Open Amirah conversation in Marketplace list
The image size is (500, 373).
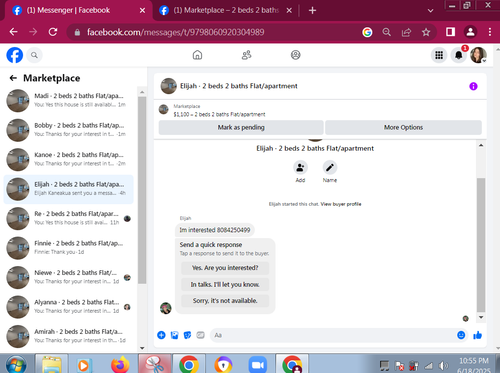pos(69,336)
